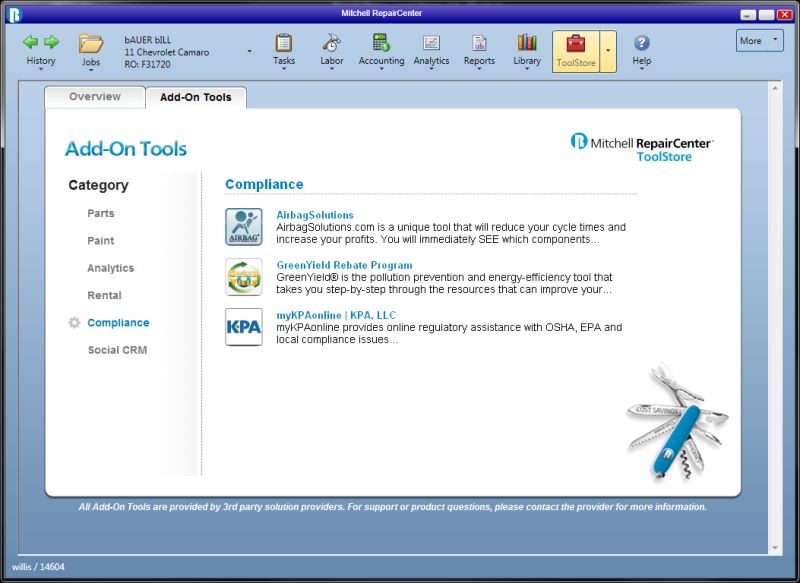Open the More options dropdown
800x583 pixels.
[x=759, y=41]
